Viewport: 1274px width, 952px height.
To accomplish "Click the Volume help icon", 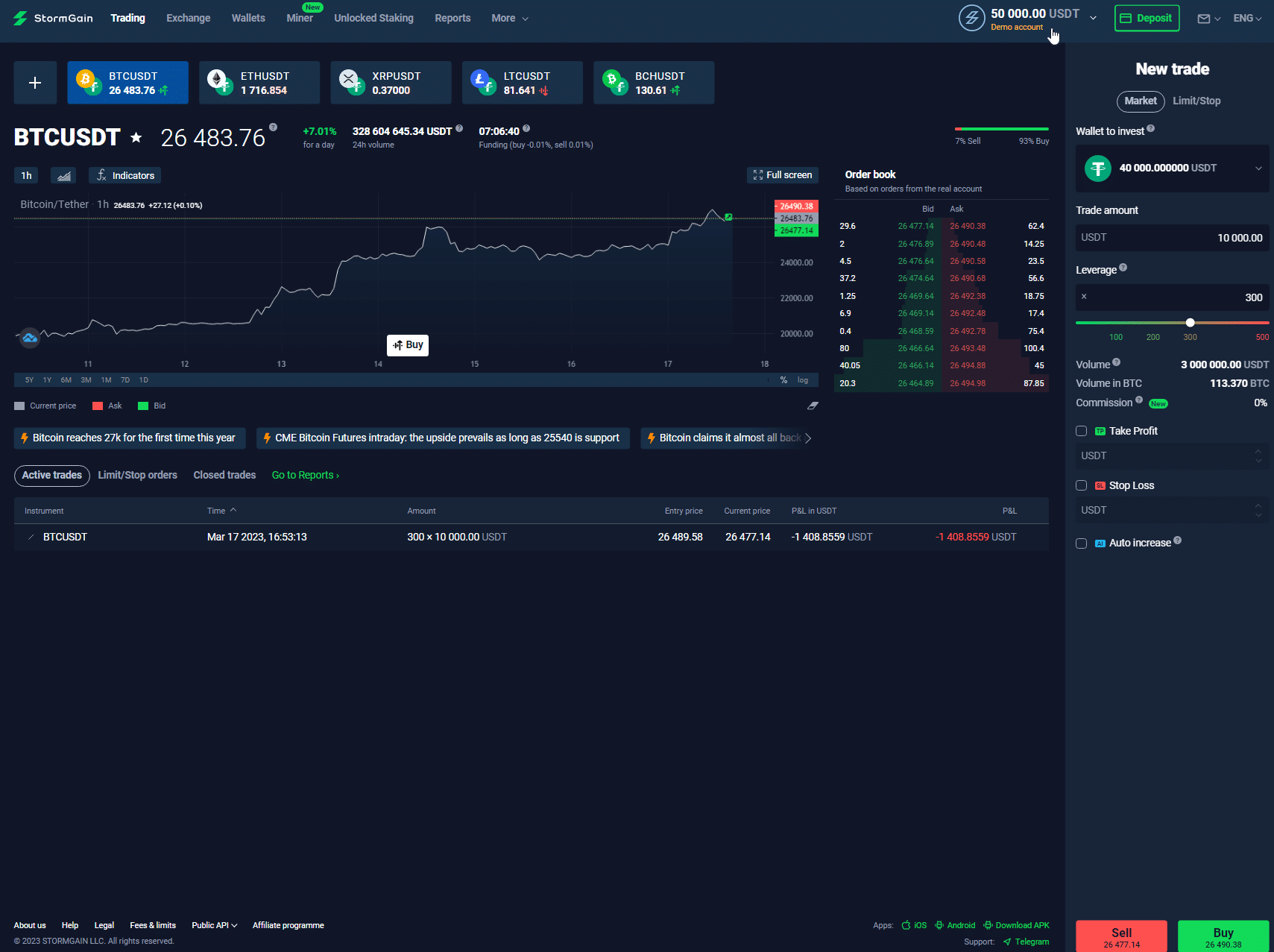I will click(1117, 362).
